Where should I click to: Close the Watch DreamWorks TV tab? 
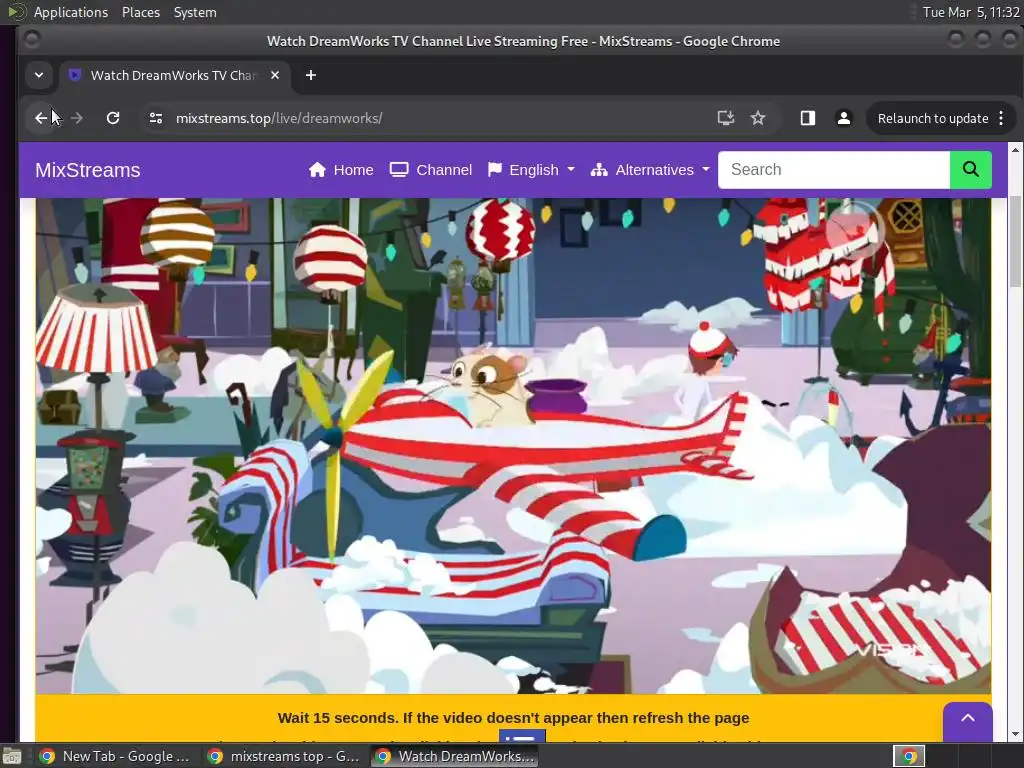(275, 75)
